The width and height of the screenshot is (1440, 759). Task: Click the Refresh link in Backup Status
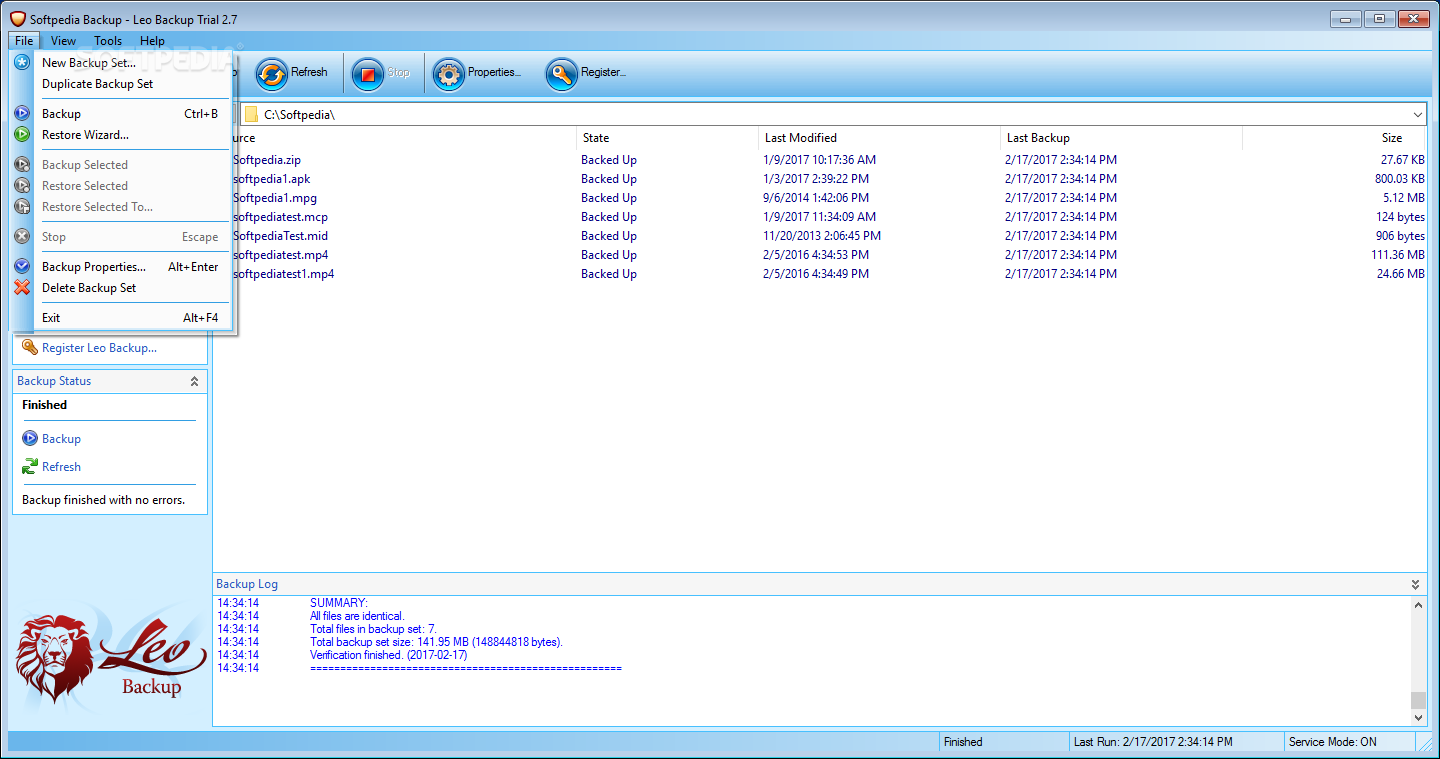(61, 467)
